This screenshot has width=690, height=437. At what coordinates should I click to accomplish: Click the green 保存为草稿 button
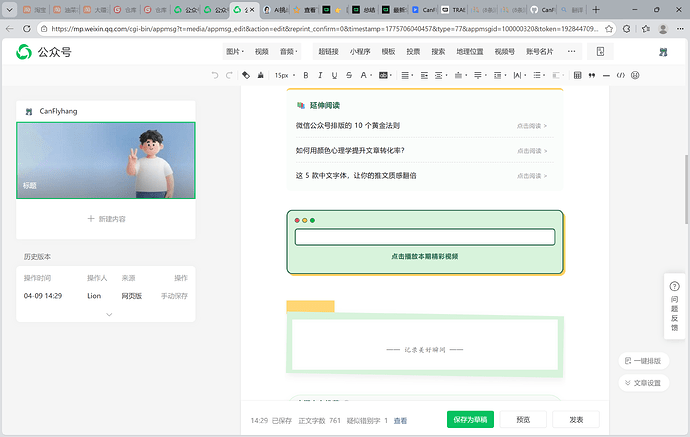[470, 420]
